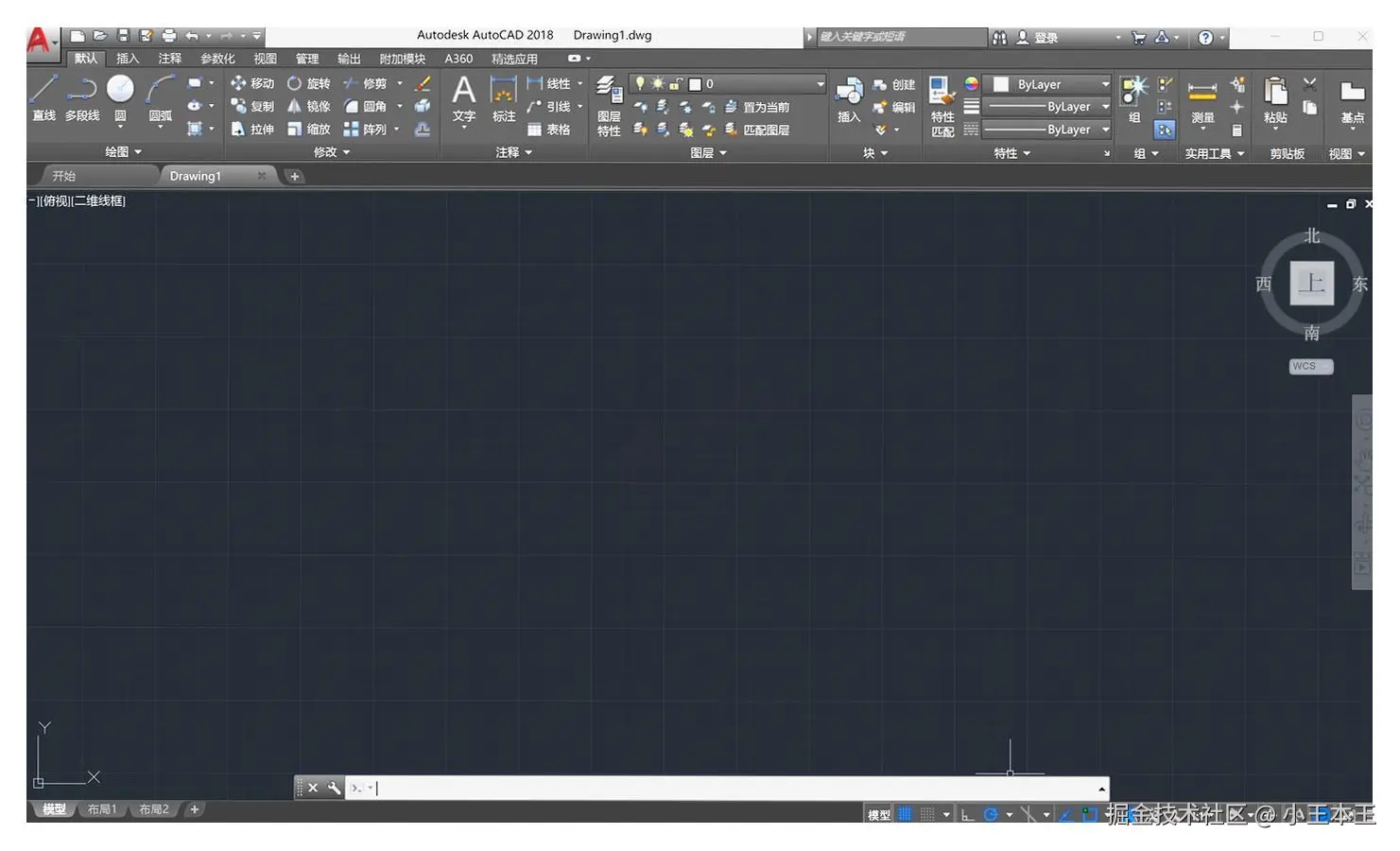Click the Table (表格) tool
Screen dimensions: 1400x851
(548, 130)
